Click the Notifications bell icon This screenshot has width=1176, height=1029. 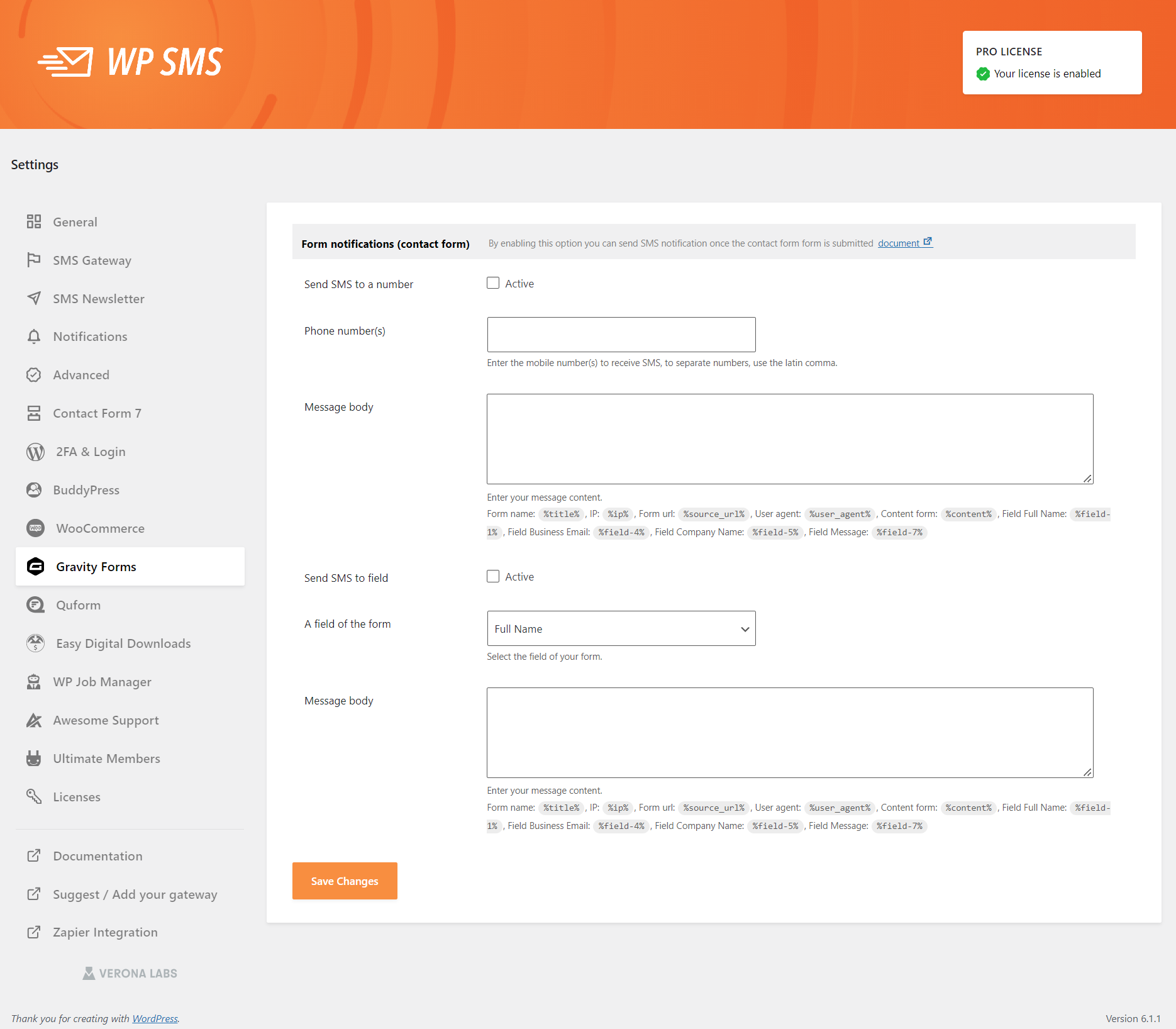(34, 337)
